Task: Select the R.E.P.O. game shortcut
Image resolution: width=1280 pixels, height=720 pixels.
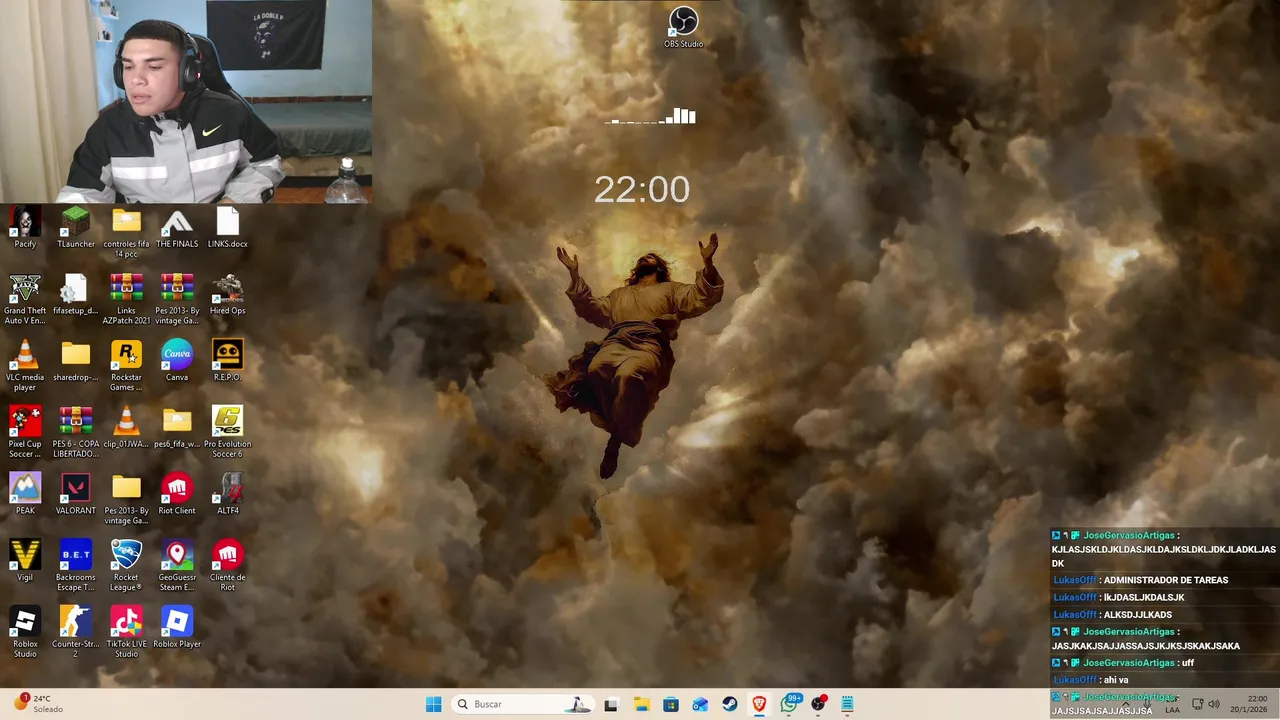Action: click(x=228, y=361)
